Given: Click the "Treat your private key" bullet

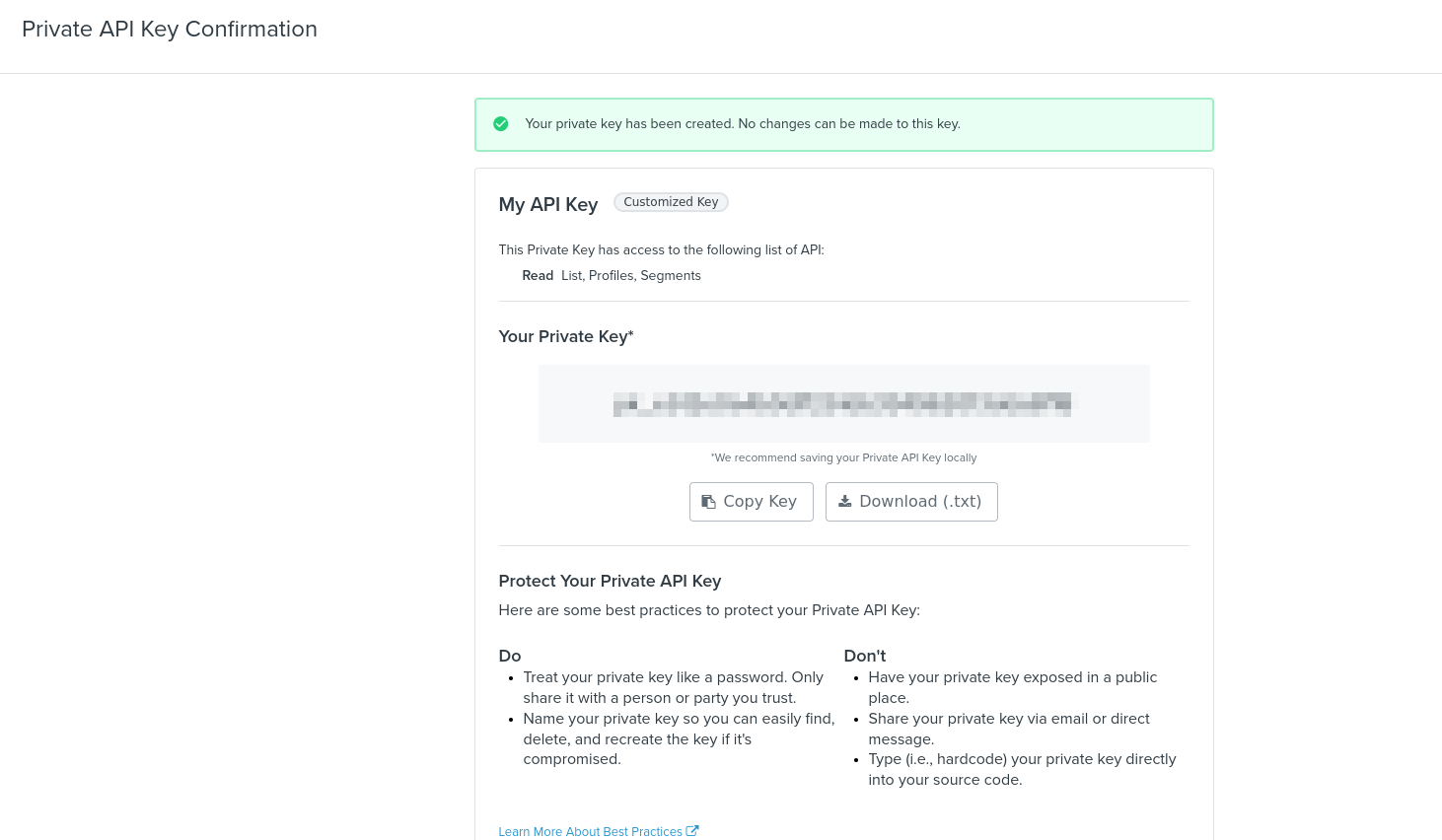Looking at the screenshot, I should [x=673, y=687].
